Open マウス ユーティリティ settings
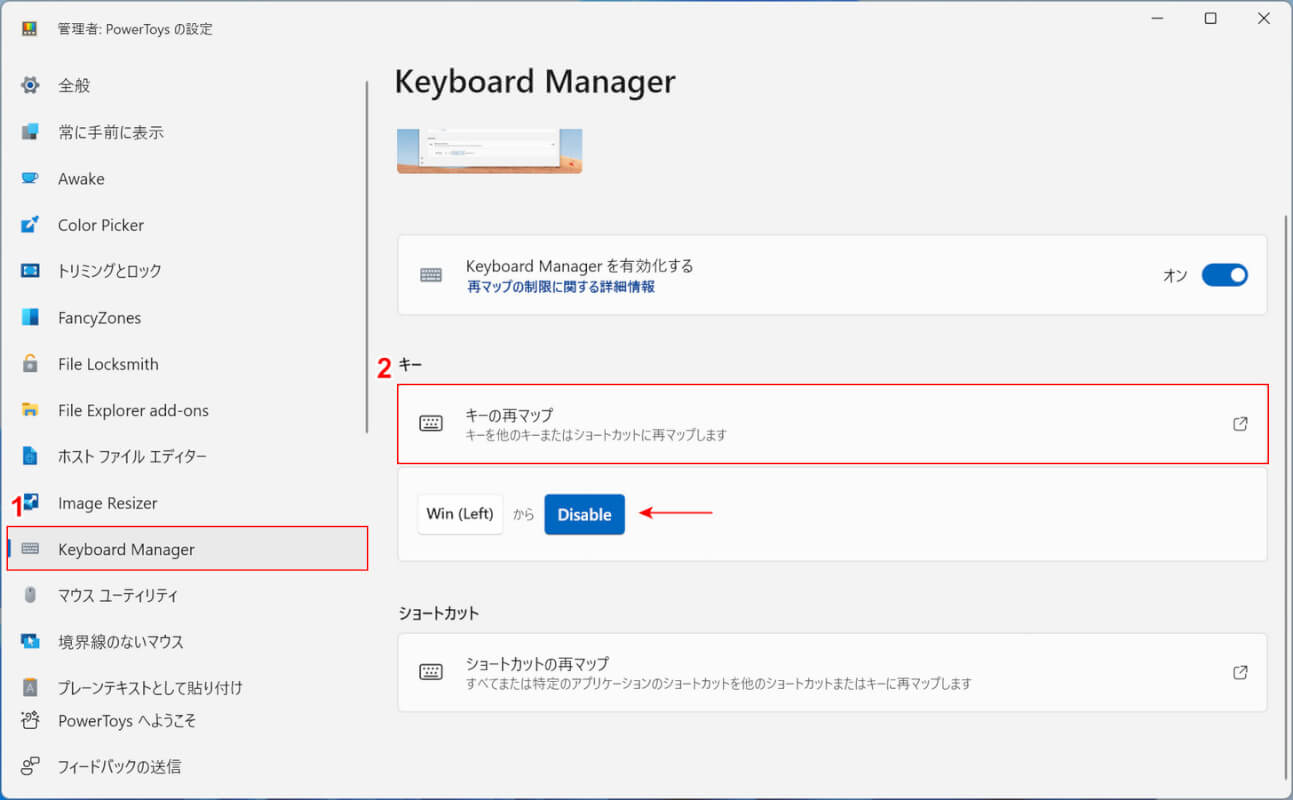The height and width of the screenshot is (800, 1293). (x=187, y=595)
